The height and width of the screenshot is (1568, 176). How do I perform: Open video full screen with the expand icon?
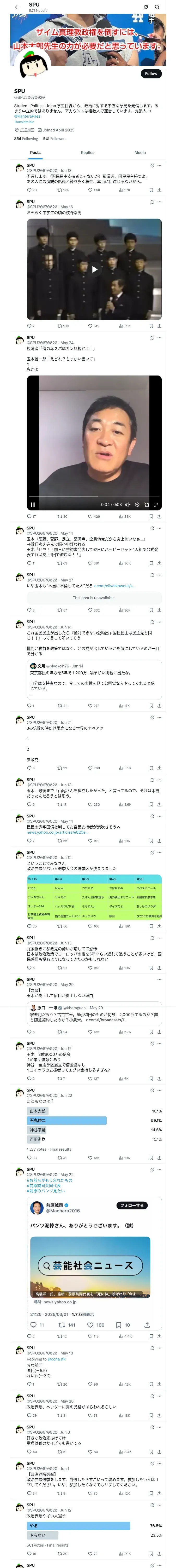pyautogui.click(x=155, y=505)
